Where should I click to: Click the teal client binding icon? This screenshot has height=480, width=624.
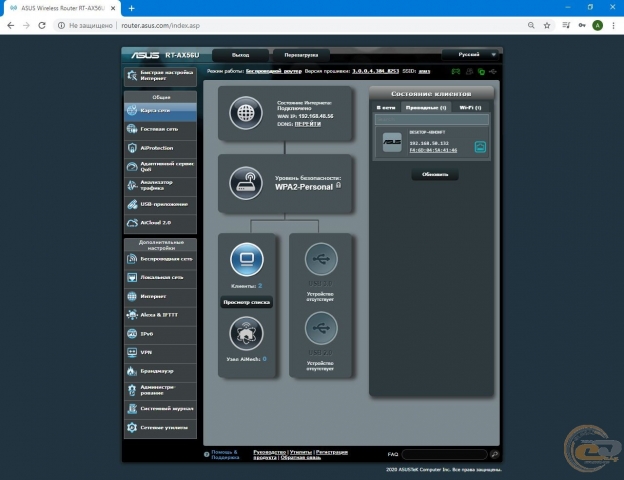coord(480,147)
